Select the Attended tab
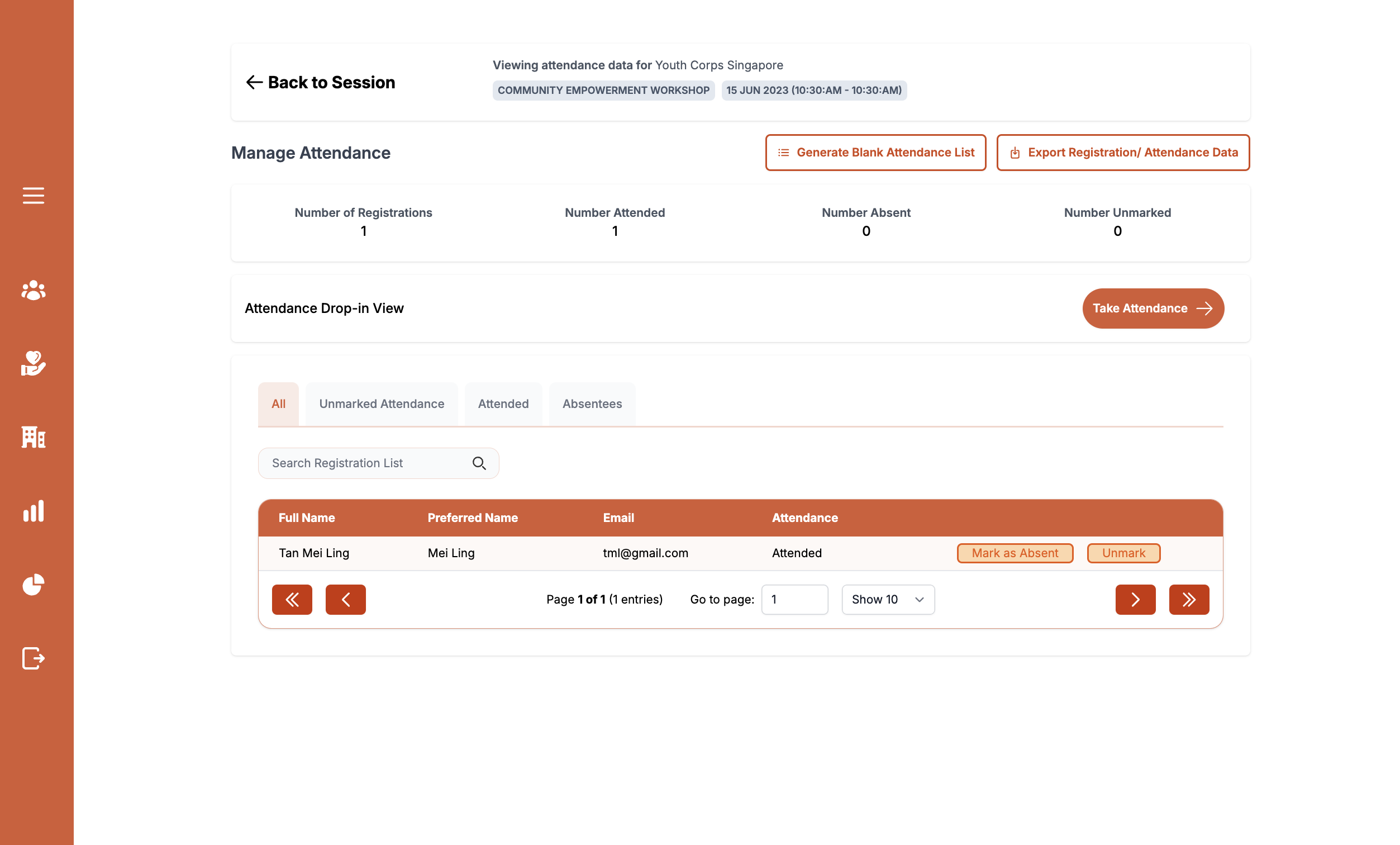This screenshot has width=1400, height=845. (x=503, y=403)
